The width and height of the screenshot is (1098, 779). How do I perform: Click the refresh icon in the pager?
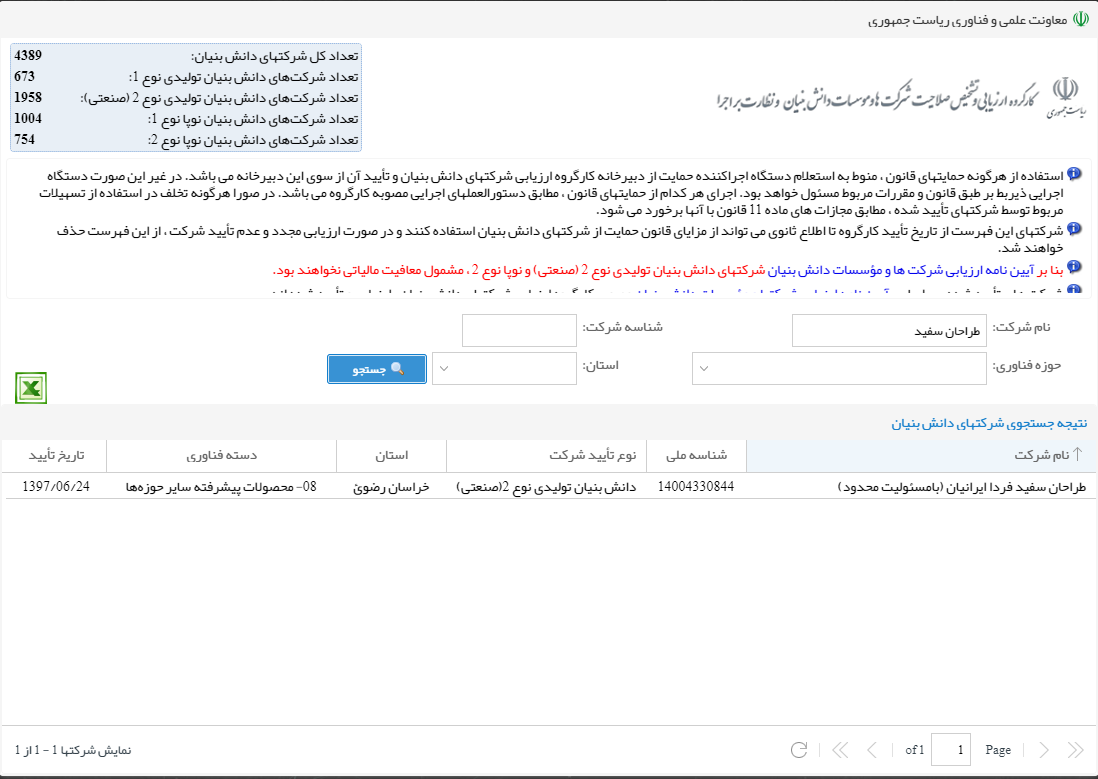coord(798,750)
